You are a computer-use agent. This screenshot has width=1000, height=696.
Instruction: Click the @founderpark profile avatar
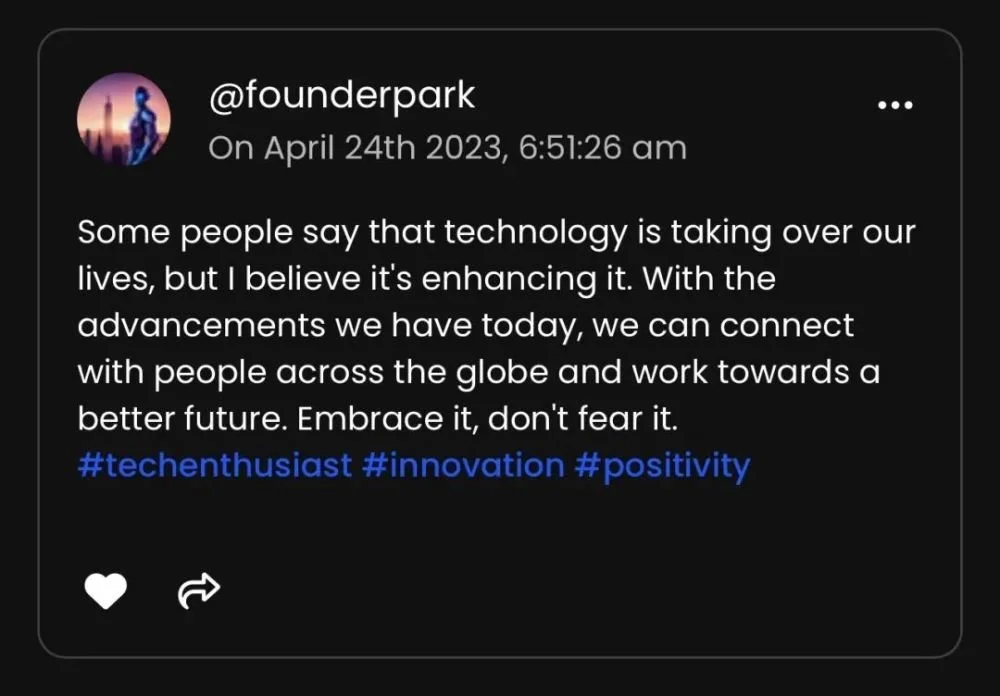[124, 119]
